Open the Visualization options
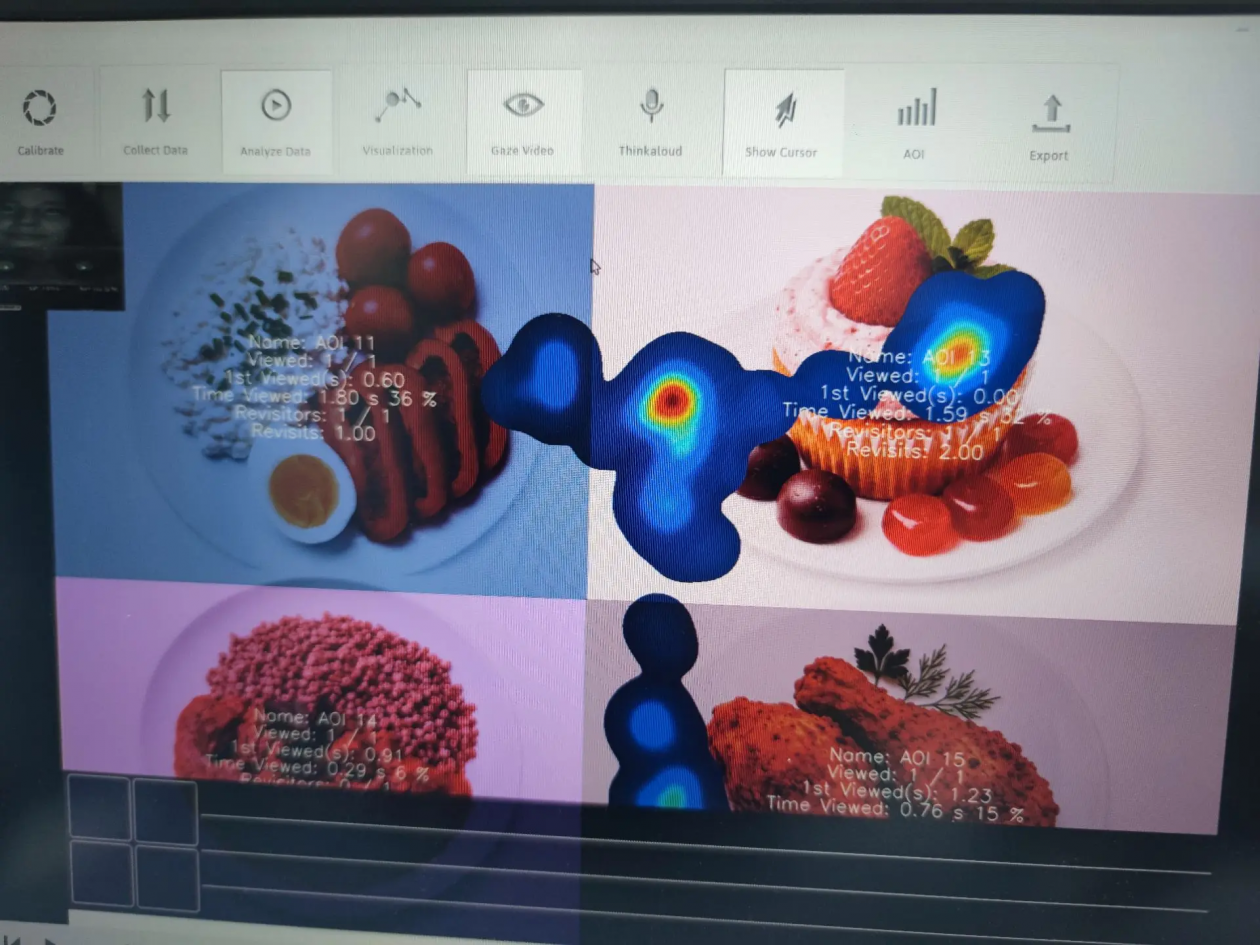The width and height of the screenshot is (1260, 945). pyautogui.click(x=398, y=121)
